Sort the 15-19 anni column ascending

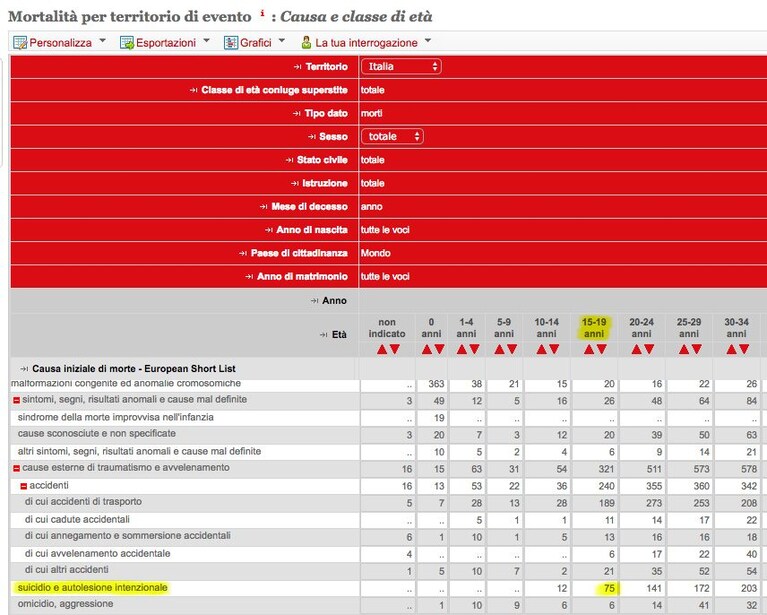point(588,349)
